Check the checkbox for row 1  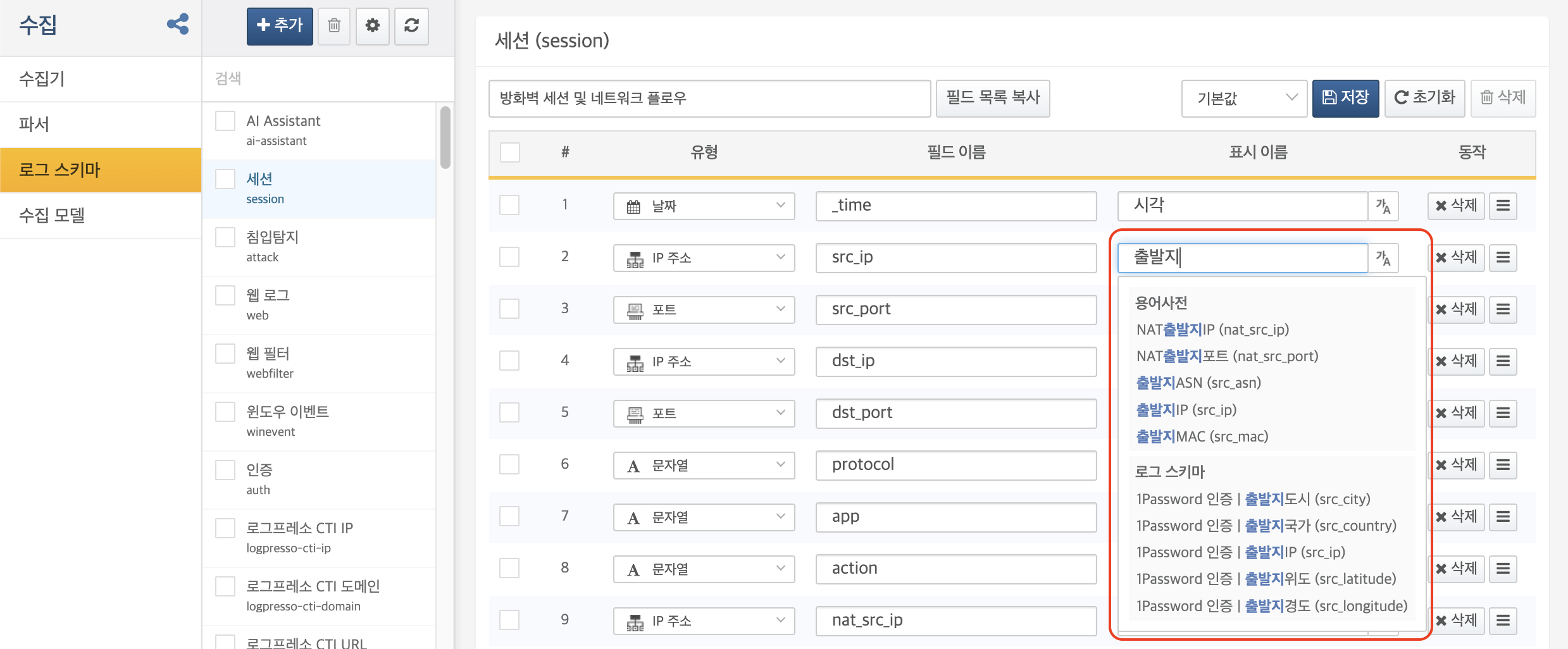click(x=509, y=205)
